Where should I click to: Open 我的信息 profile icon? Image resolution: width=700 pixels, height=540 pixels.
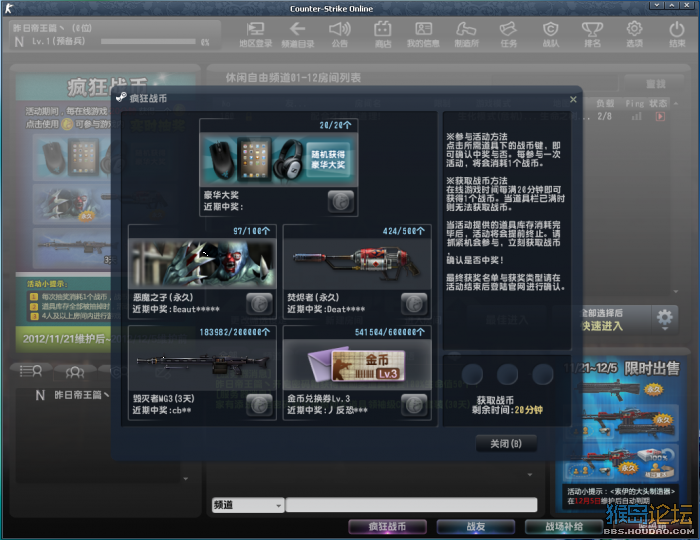click(x=423, y=34)
